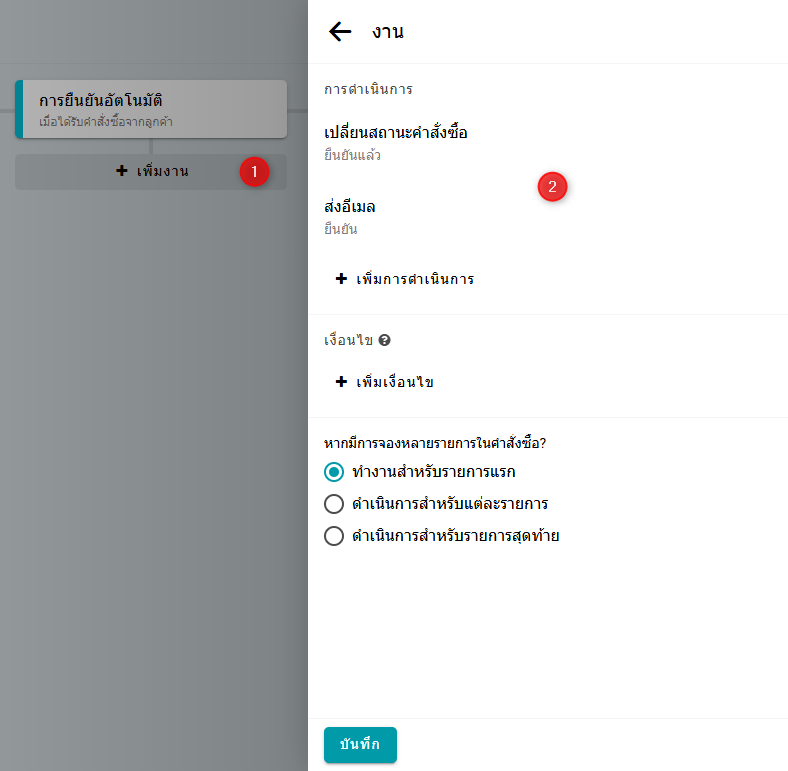Select the ทำงานสำหรับรายการแรก radio button
Screen dimensions: 788x771
pyautogui.click(x=334, y=471)
